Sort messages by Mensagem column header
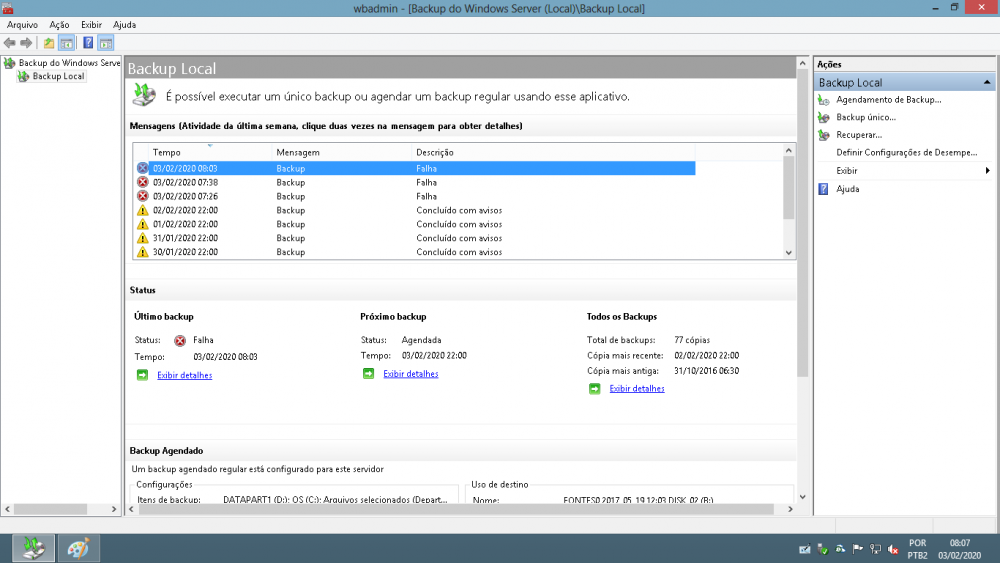 (342, 152)
